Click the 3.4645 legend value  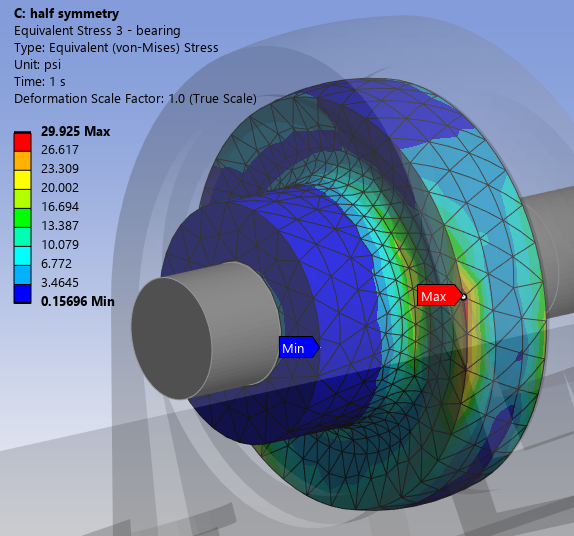[60, 283]
